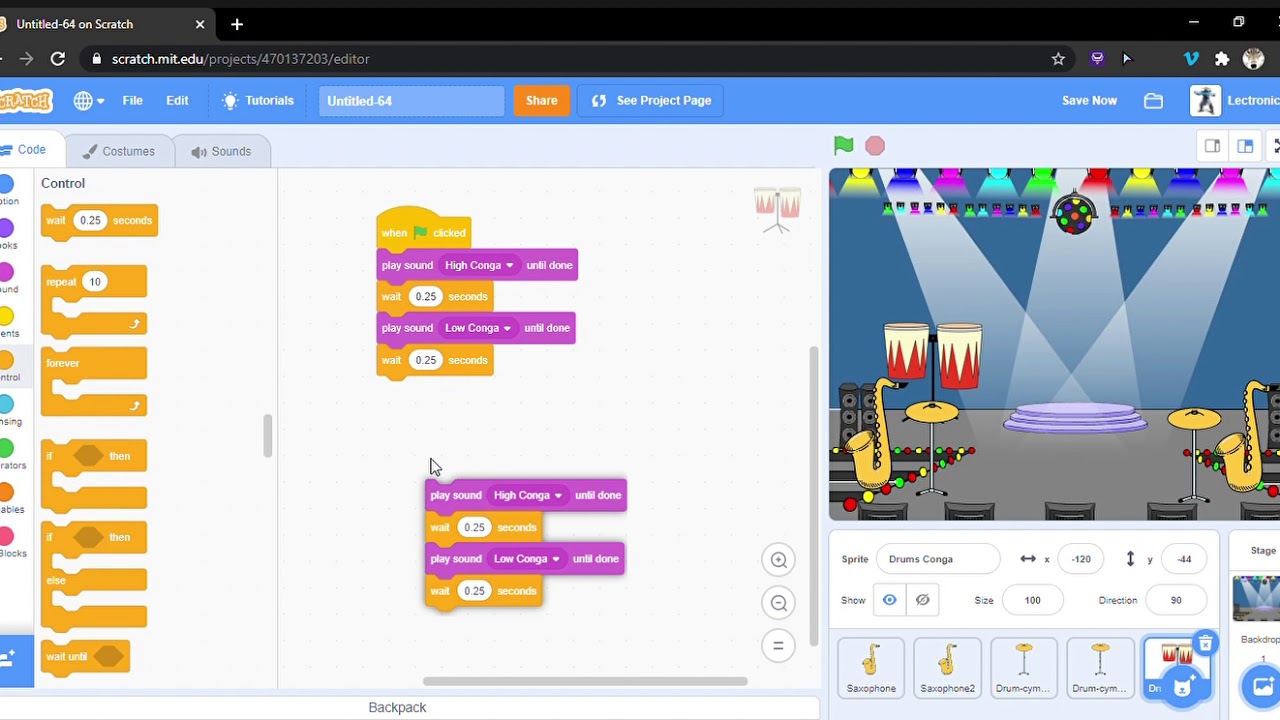1280x720 pixels.
Task: Select the Saxophone2 sprite thumbnail
Action: pos(947,667)
